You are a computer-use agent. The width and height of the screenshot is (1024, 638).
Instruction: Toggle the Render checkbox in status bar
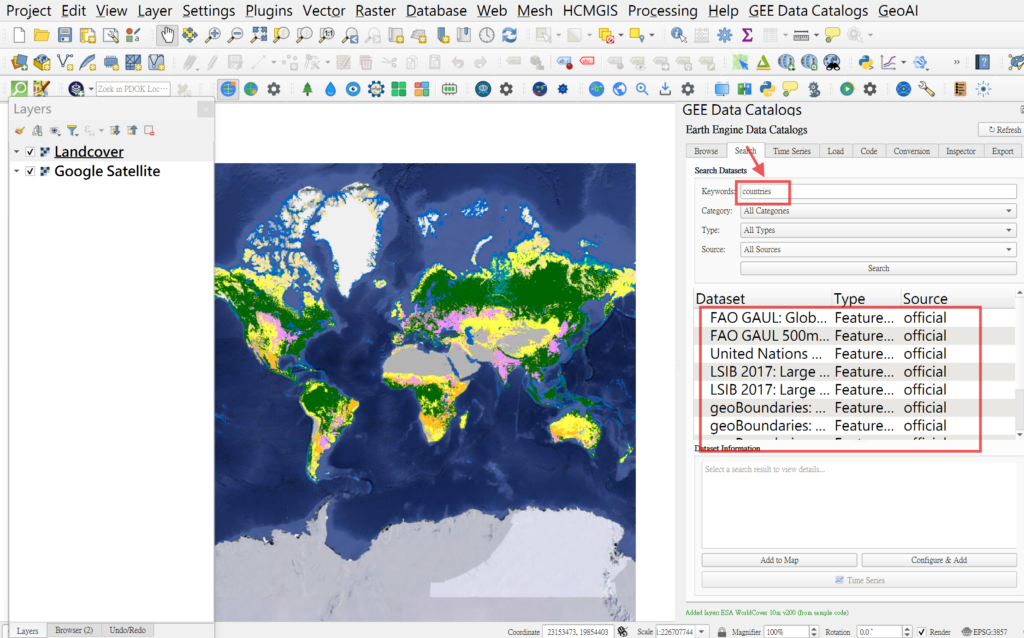(922, 631)
